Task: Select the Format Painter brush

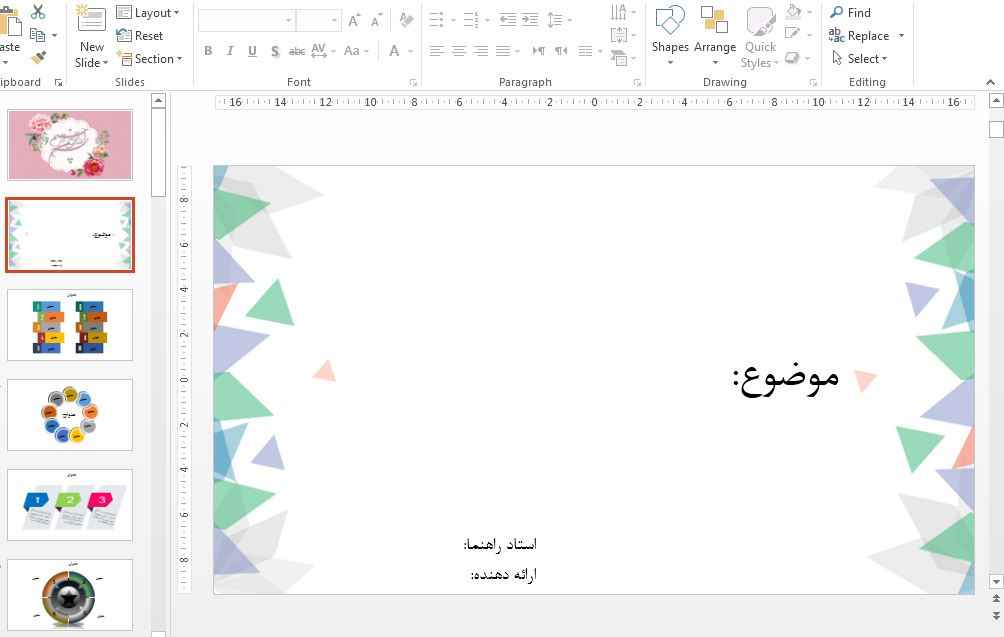Action: click(x=38, y=58)
